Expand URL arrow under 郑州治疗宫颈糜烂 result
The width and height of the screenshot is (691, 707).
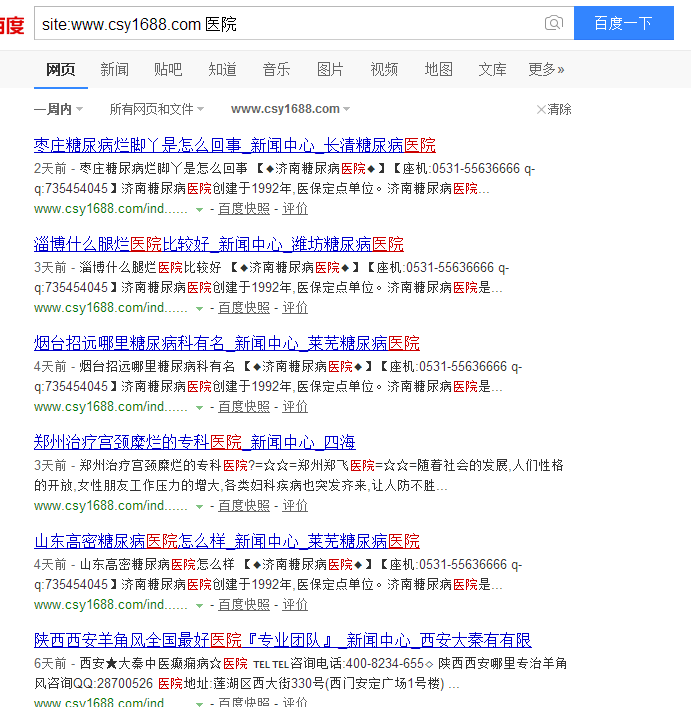click(199, 507)
